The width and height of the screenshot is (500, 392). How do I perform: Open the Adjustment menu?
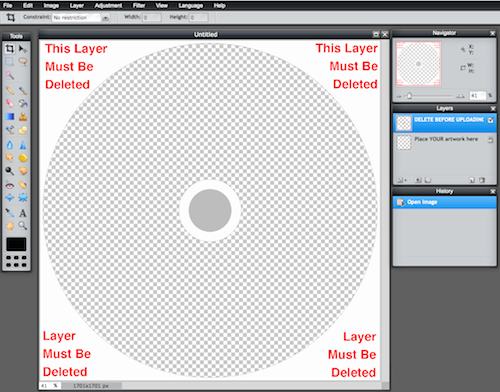108,5
